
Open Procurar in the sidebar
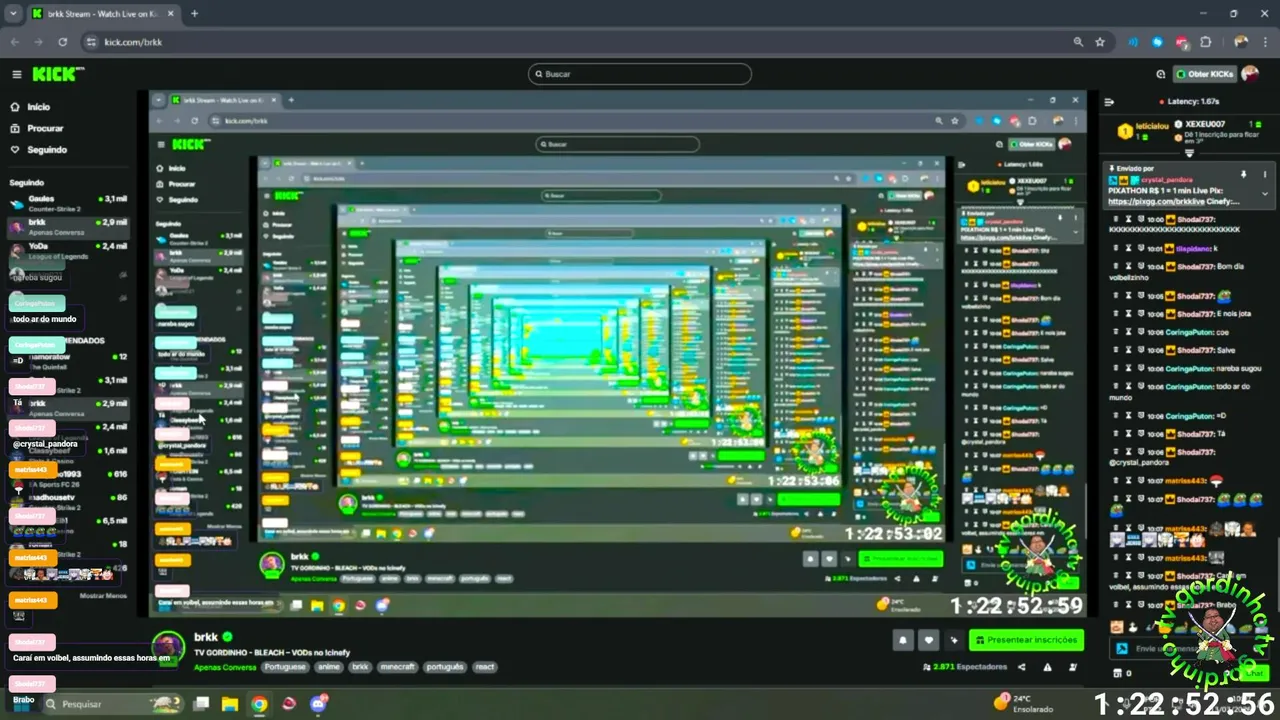point(37,128)
